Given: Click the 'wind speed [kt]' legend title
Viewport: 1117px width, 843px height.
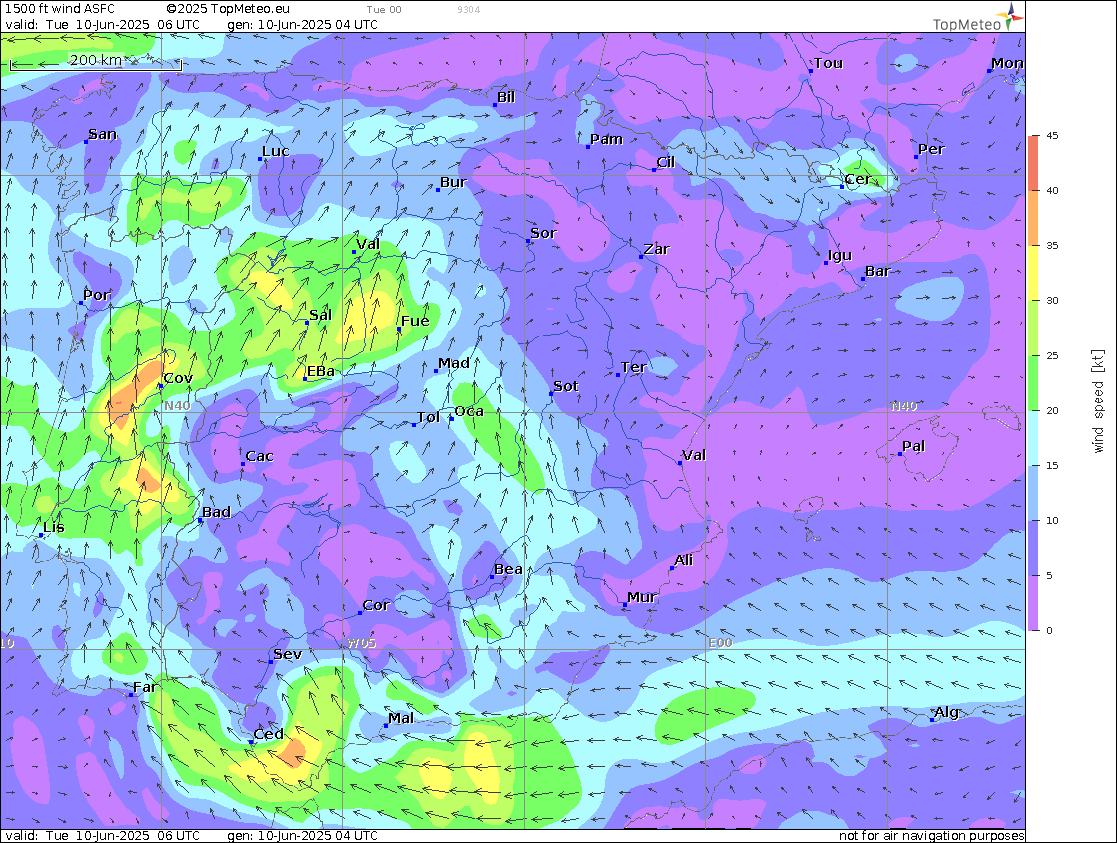Looking at the screenshot, I should tap(1098, 401).
